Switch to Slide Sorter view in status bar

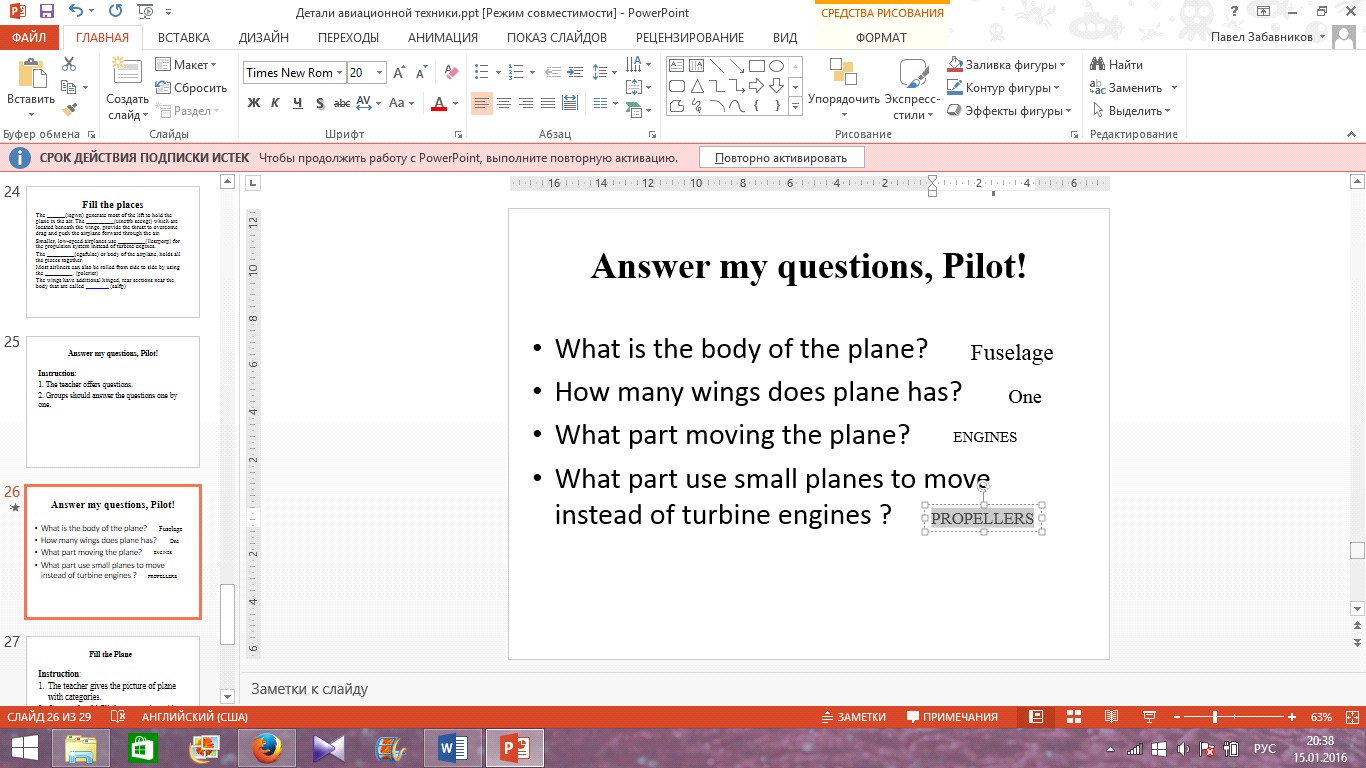[x=1074, y=717]
